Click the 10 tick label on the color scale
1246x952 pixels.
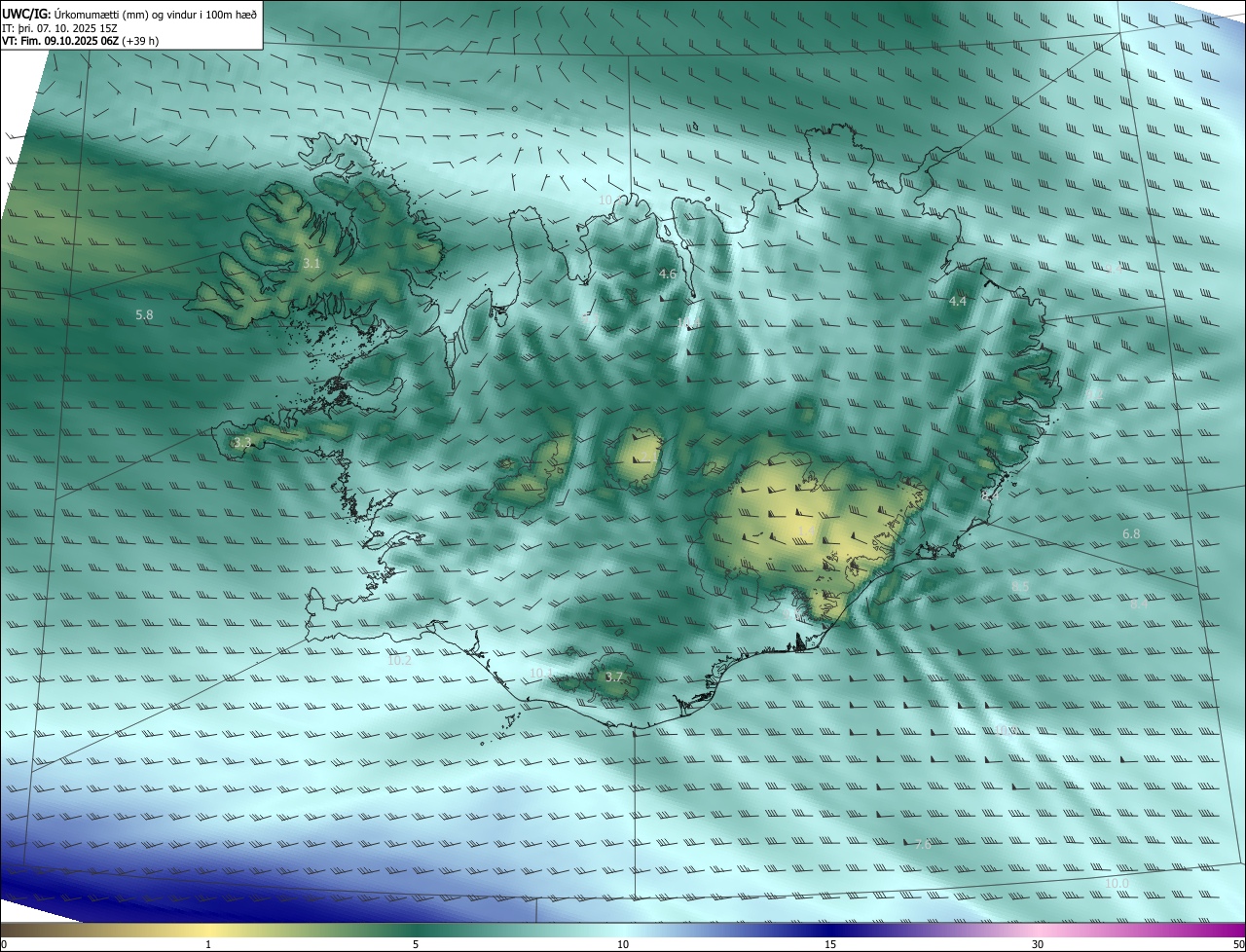pos(623,944)
